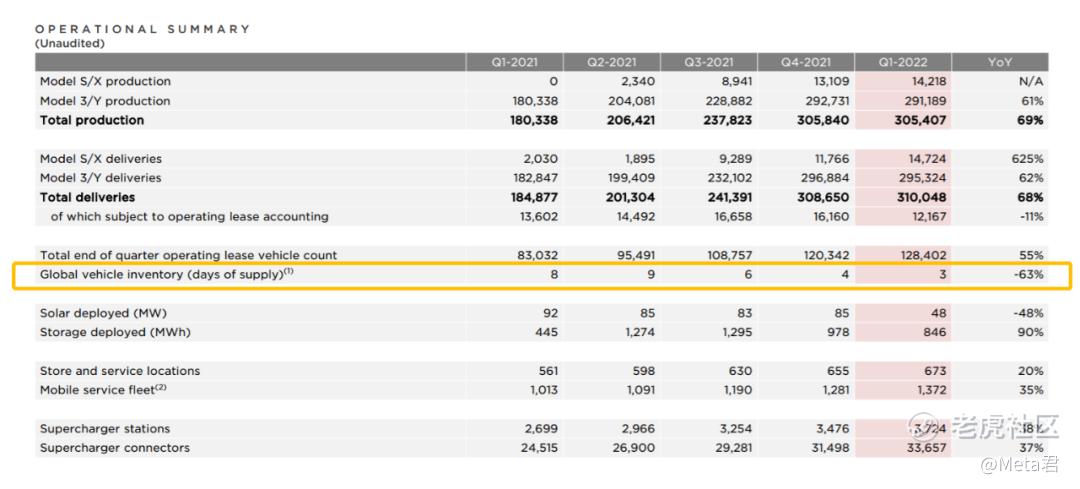Click the N/A YoY value
The height and width of the screenshot is (489, 1080).
(x=1033, y=81)
